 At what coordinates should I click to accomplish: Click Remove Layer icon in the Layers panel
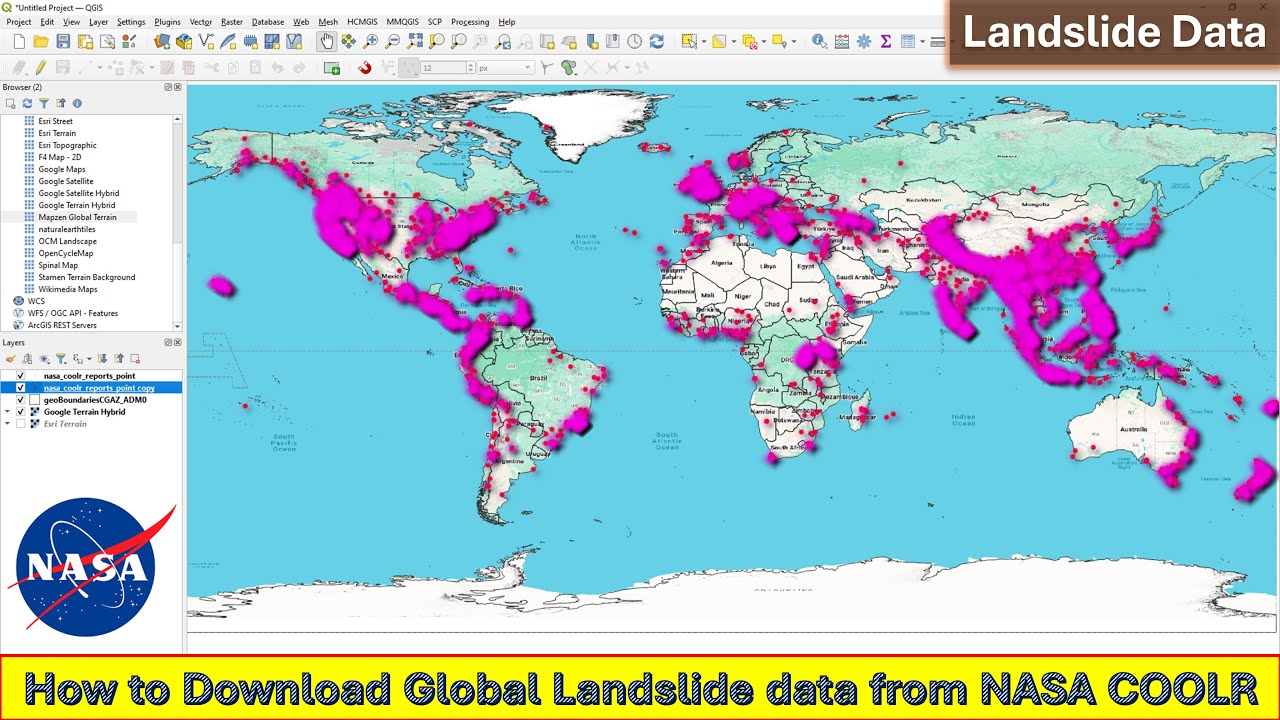pyautogui.click(x=136, y=358)
